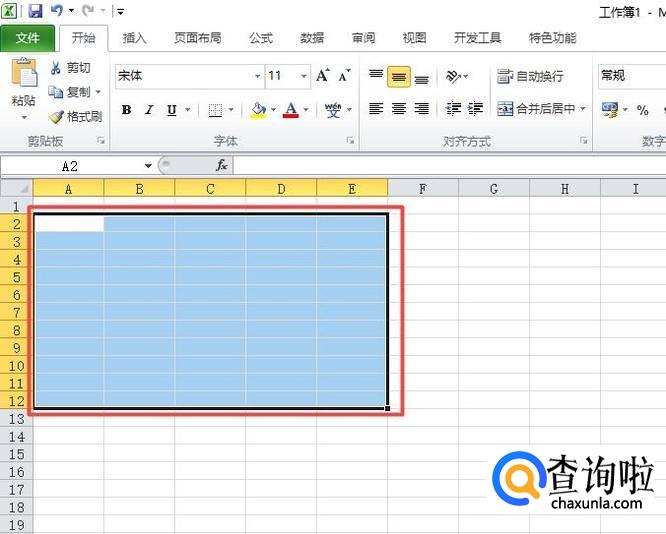Switch to the Formulas (公式) tab
The height and width of the screenshot is (534, 666).
click(x=261, y=38)
